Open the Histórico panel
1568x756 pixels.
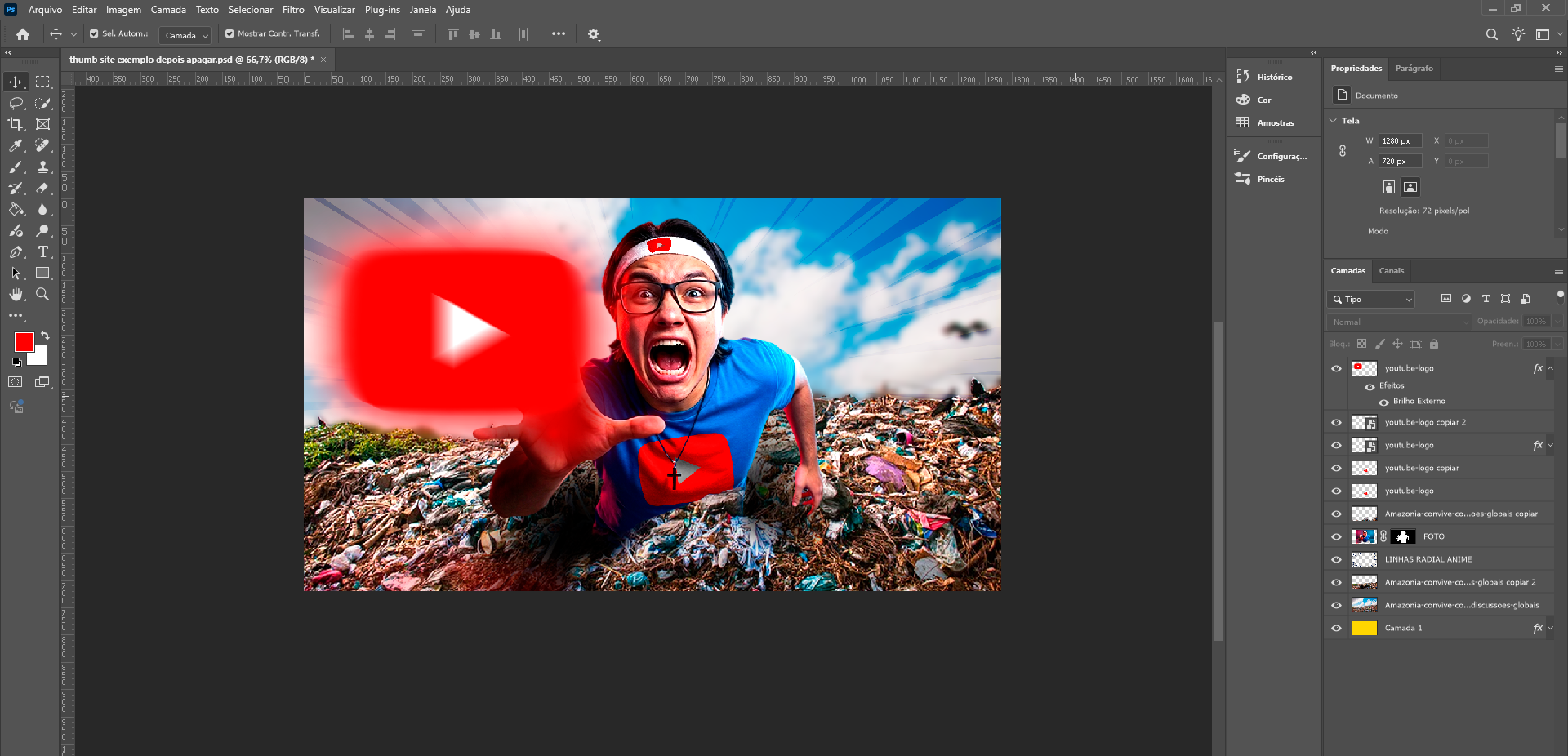pyautogui.click(x=1274, y=77)
